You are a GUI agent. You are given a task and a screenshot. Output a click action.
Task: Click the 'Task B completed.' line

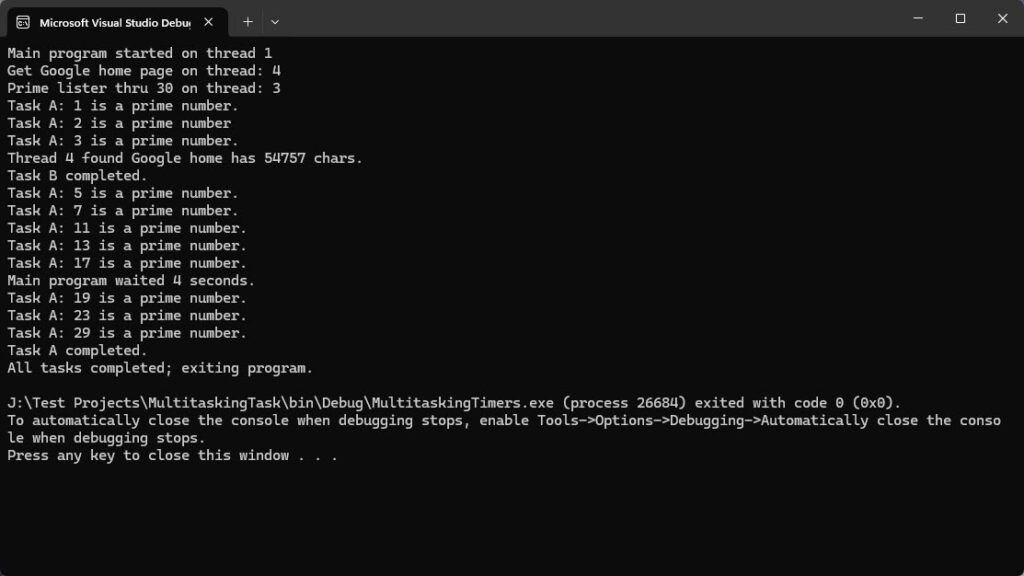77,176
